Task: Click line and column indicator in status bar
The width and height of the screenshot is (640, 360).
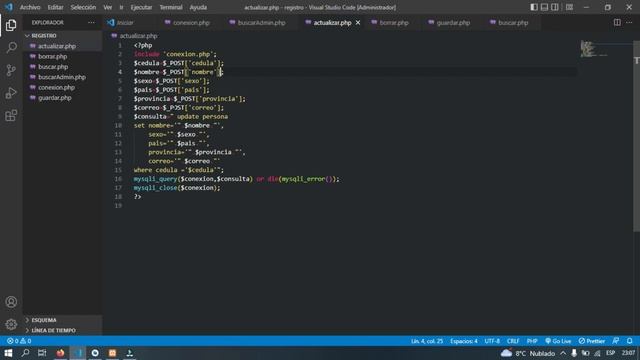Action: tap(427, 341)
